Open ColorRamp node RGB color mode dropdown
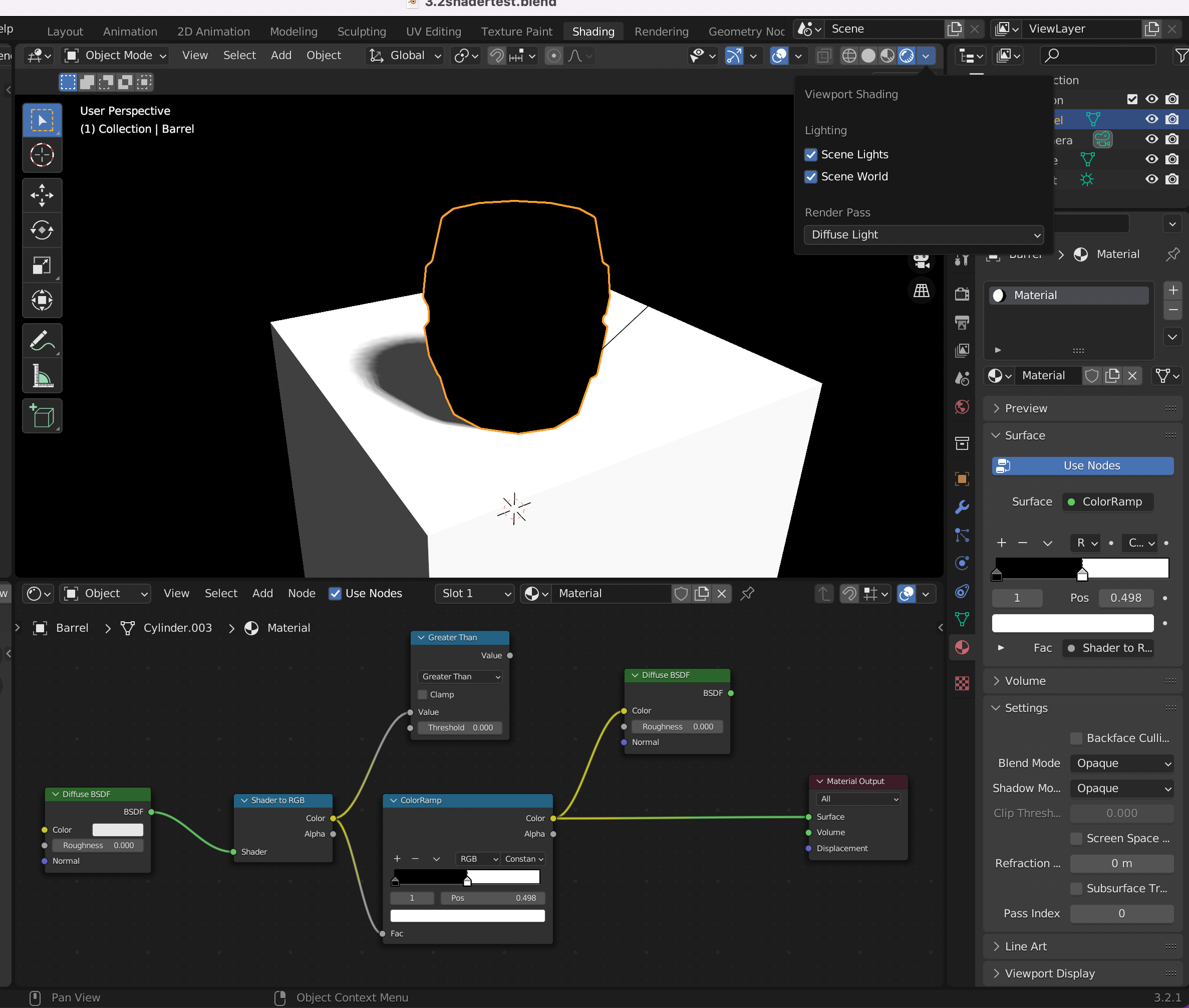The height and width of the screenshot is (1008, 1189). [478, 859]
